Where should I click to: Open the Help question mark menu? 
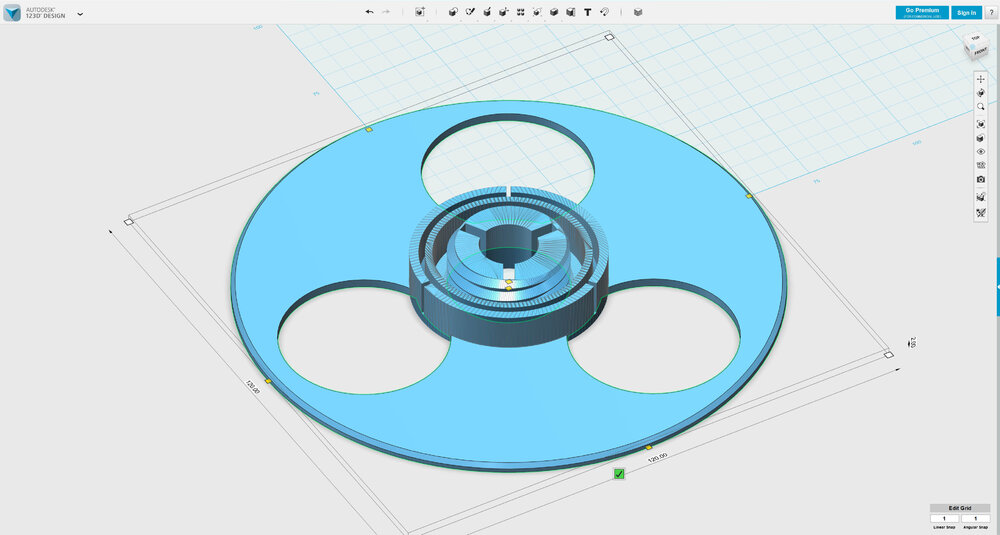click(x=990, y=12)
